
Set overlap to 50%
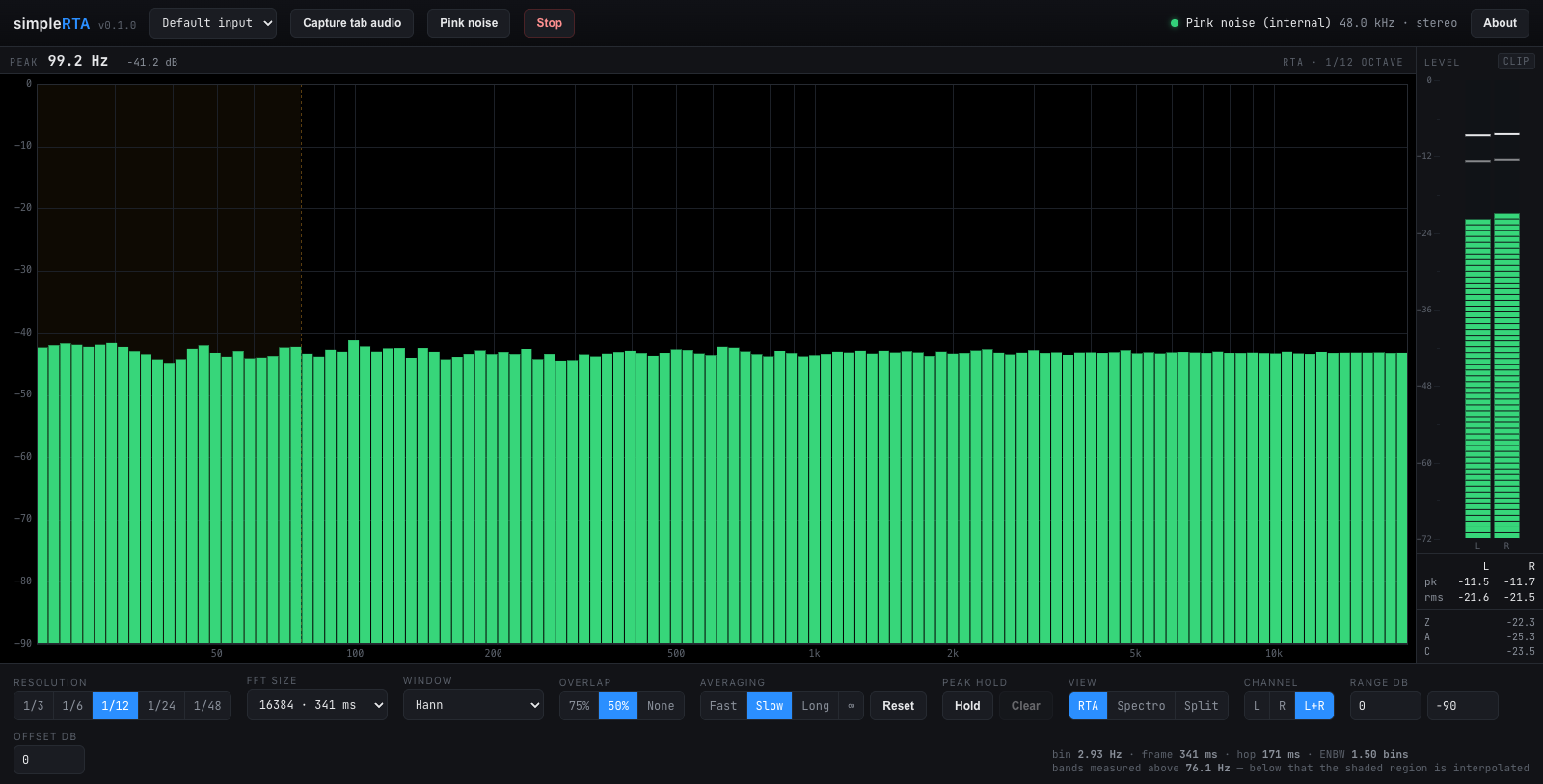coord(618,706)
